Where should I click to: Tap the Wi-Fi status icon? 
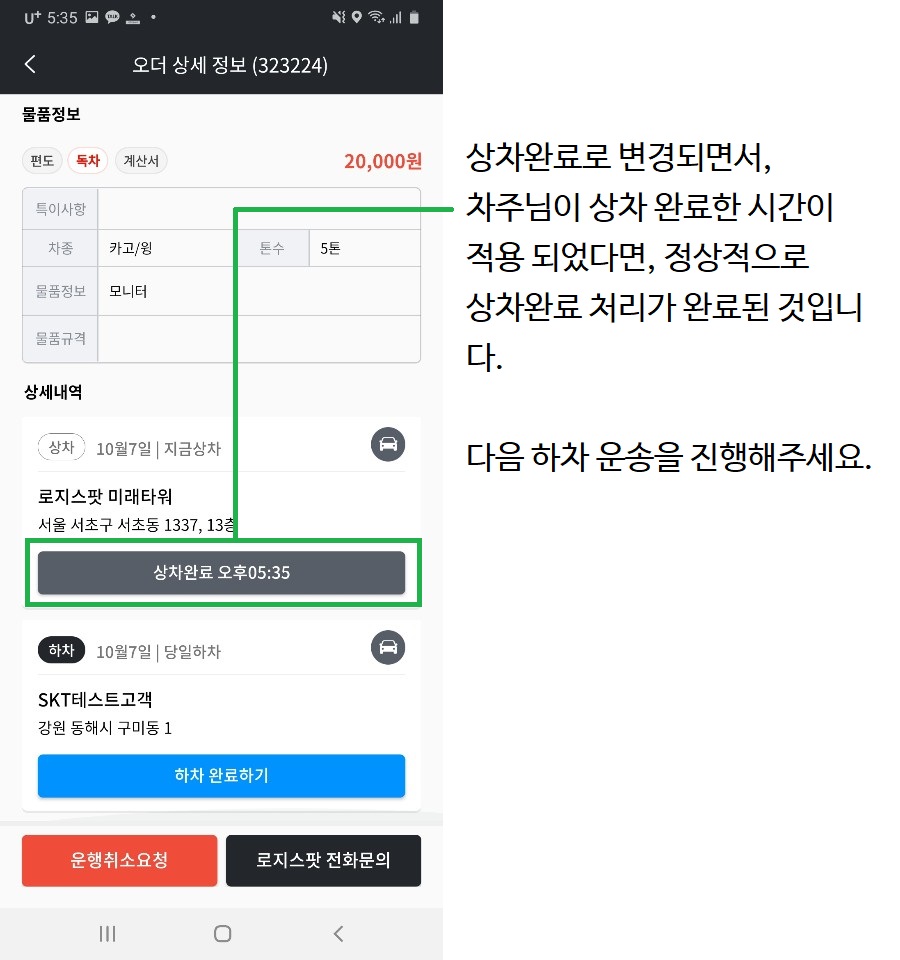click(x=376, y=17)
